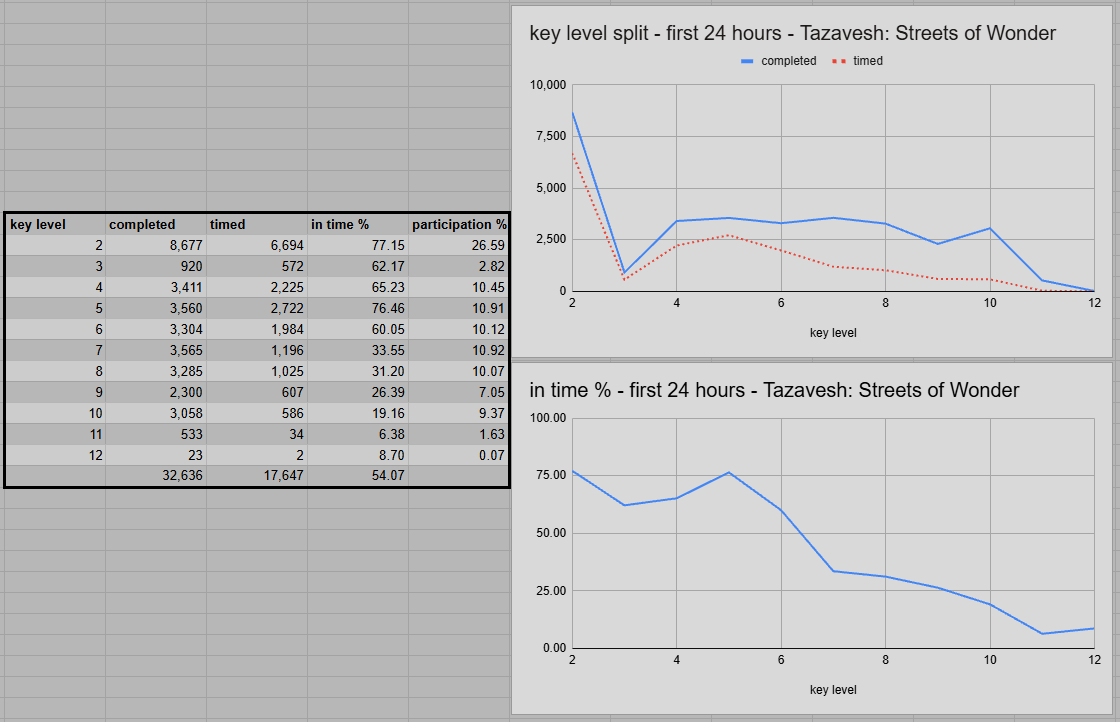Select completed value 533 cell

point(156,434)
